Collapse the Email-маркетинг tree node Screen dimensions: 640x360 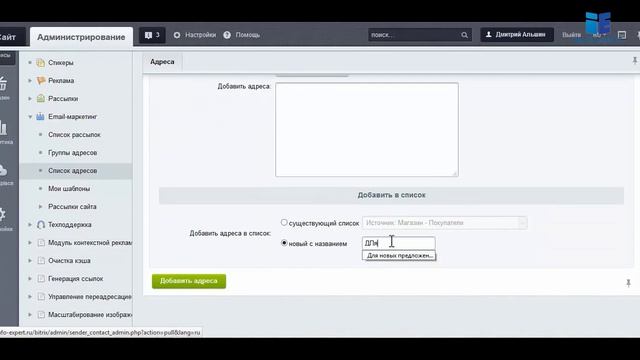tap(30, 116)
